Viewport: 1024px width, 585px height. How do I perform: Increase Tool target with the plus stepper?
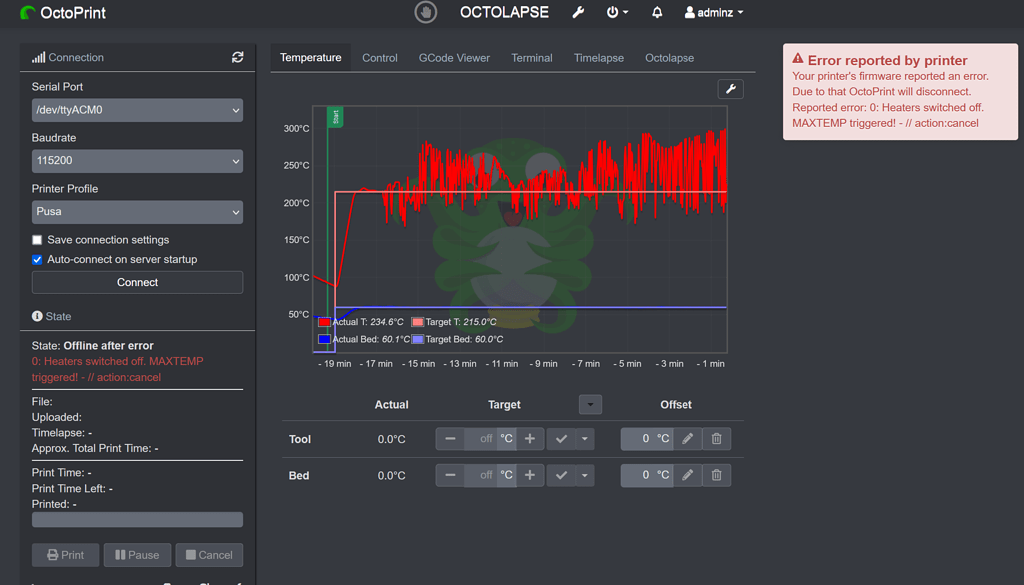pos(530,438)
